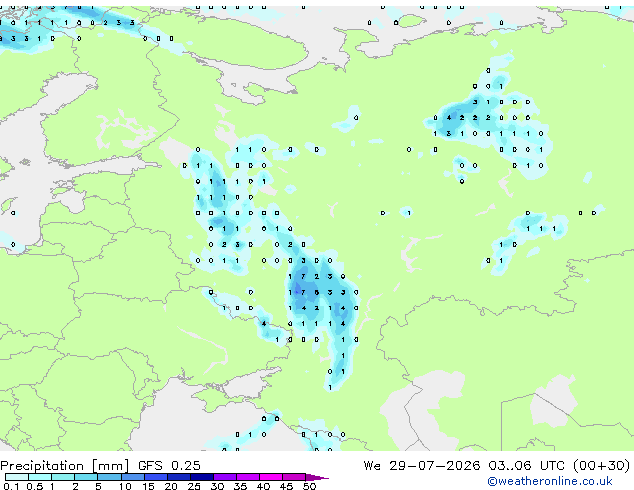
Task: Click the legend label "30"
Action: pyautogui.click(x=217, y=486)
